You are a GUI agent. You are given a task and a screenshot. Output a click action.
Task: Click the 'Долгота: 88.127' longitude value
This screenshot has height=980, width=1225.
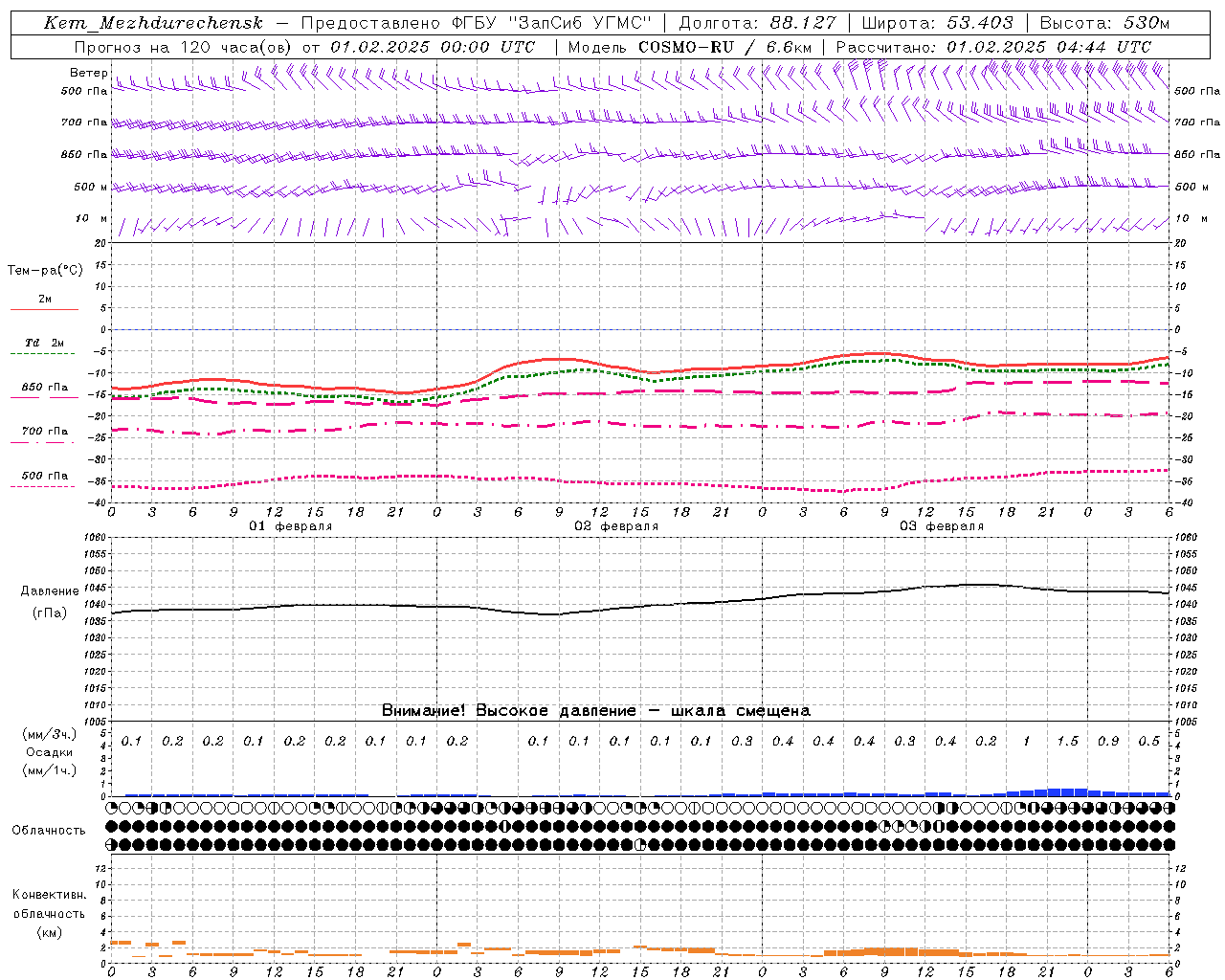(x=757, y=23)
